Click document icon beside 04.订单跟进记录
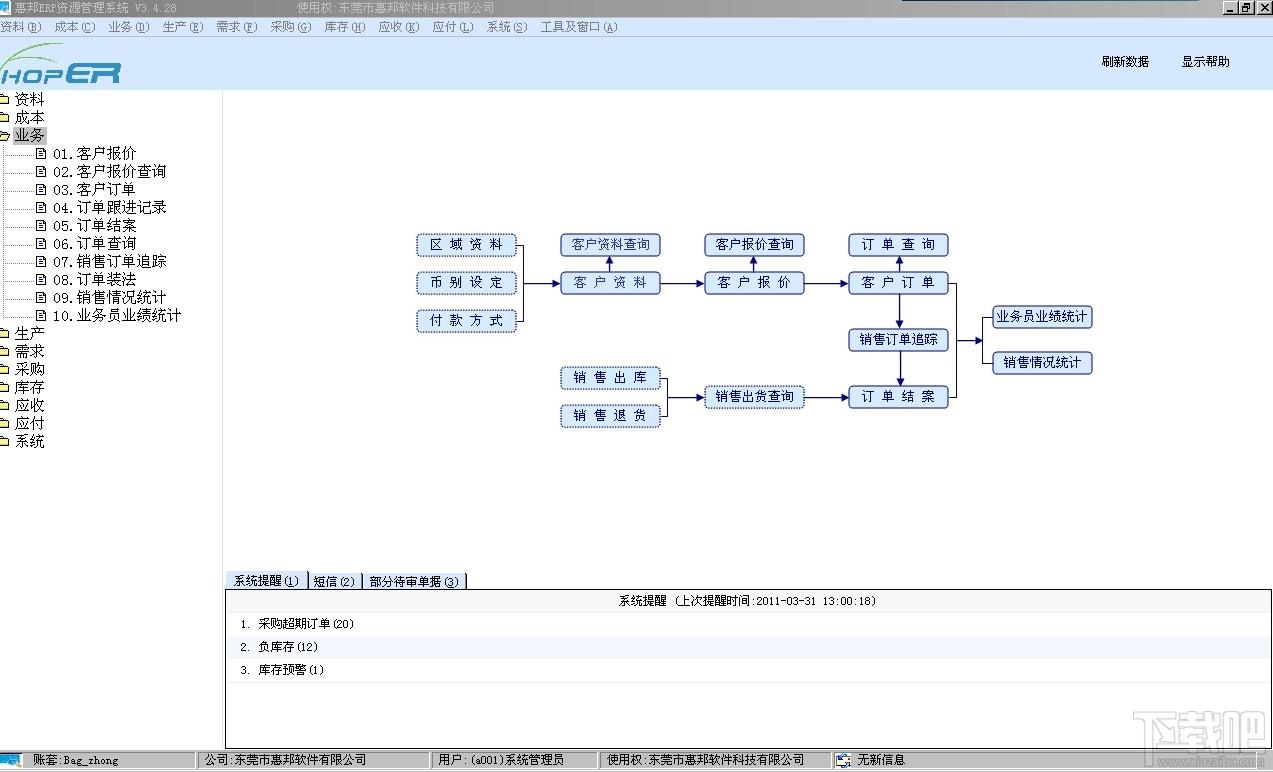 coord(41,208)
